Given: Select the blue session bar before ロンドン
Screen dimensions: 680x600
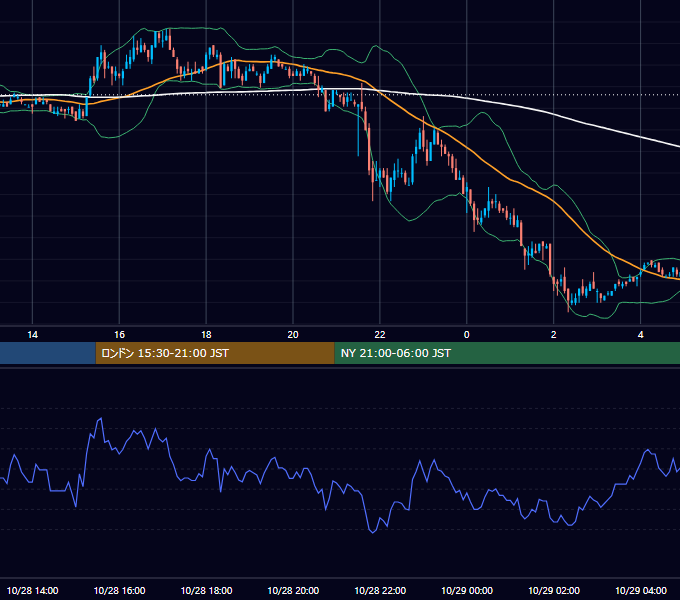Looking at the screenshot, I should 48,353.
